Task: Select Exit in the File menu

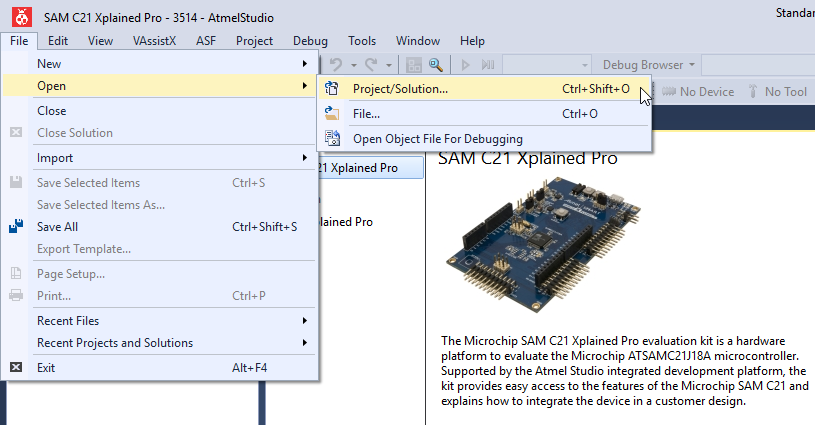Action: coord(159,367)
